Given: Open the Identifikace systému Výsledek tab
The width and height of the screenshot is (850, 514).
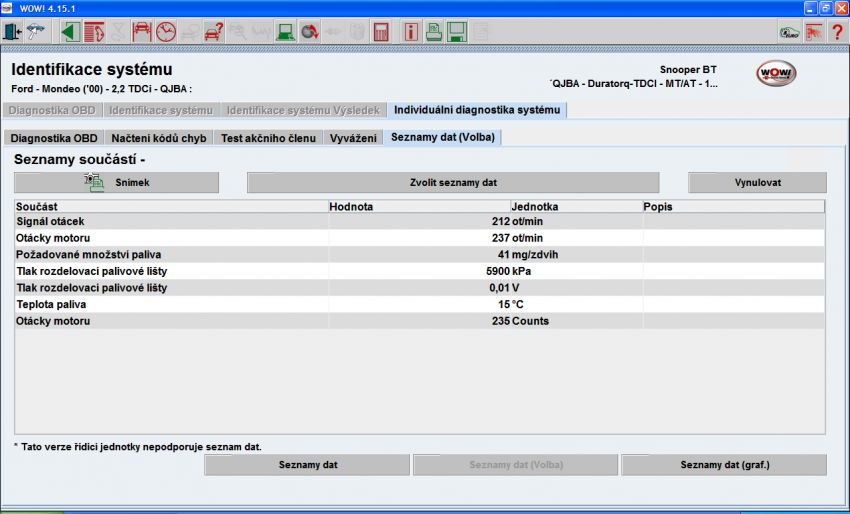Looking at the screenshot, I should [304, 110].
